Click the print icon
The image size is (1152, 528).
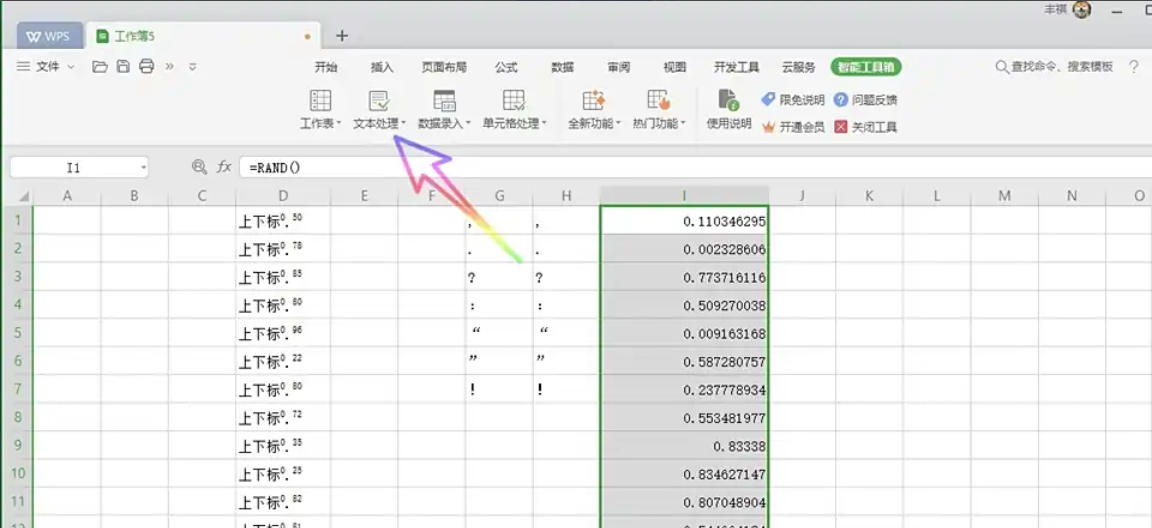click(x=147, y=66)
